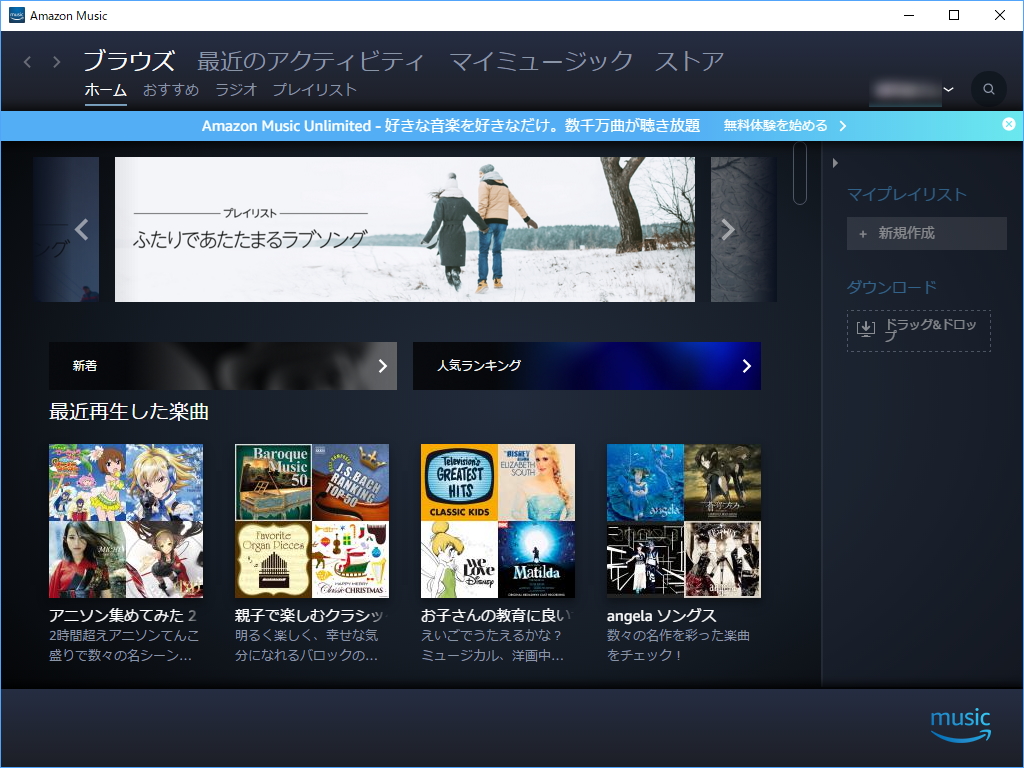Screen dimensions: 1024x768
Task: Open the 新着 section via its chevron
Action: pos(383,366)
